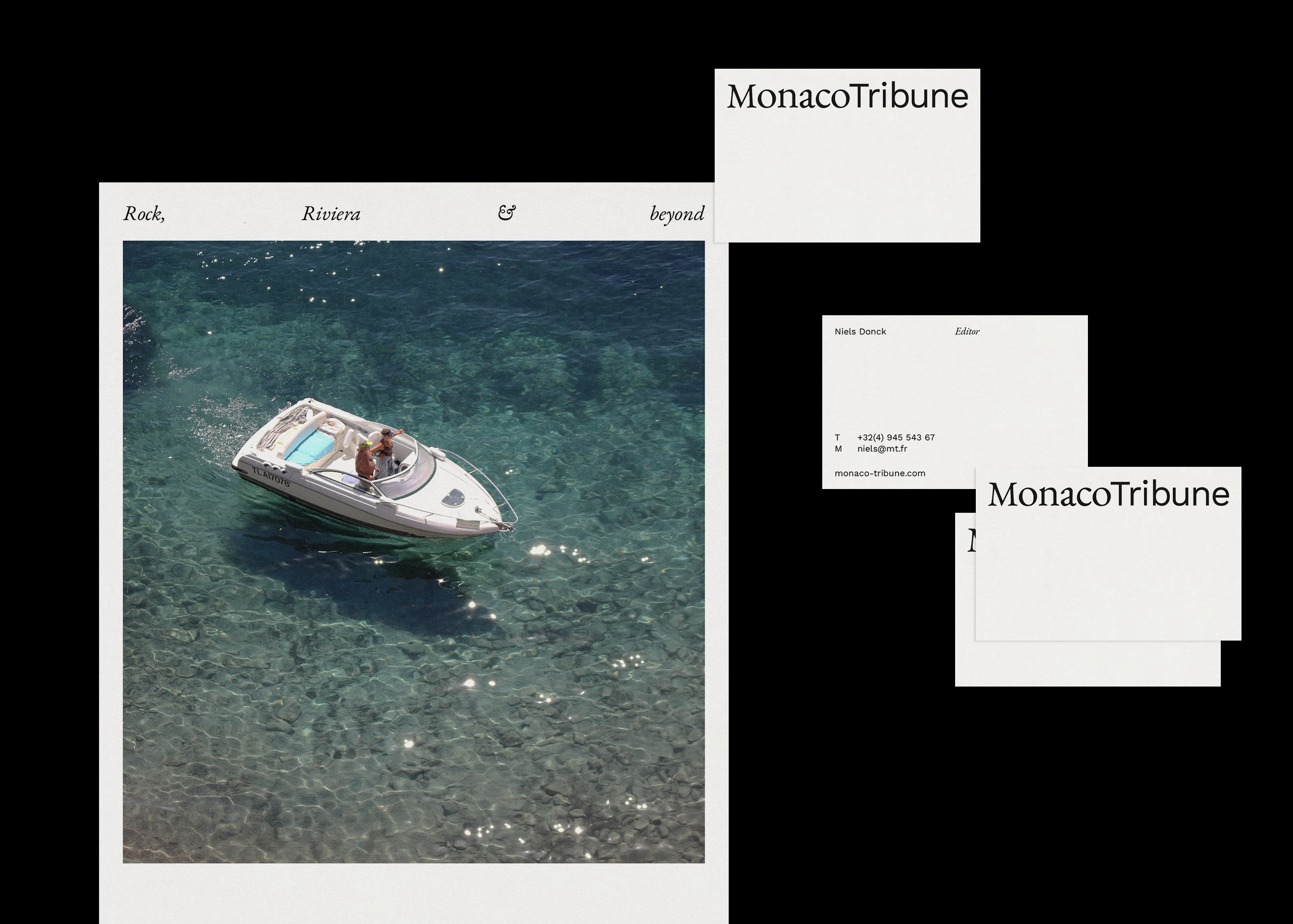Click the 'Editor' title on business card
Screen dimensions: 1293x924
[x=967, y=331]
